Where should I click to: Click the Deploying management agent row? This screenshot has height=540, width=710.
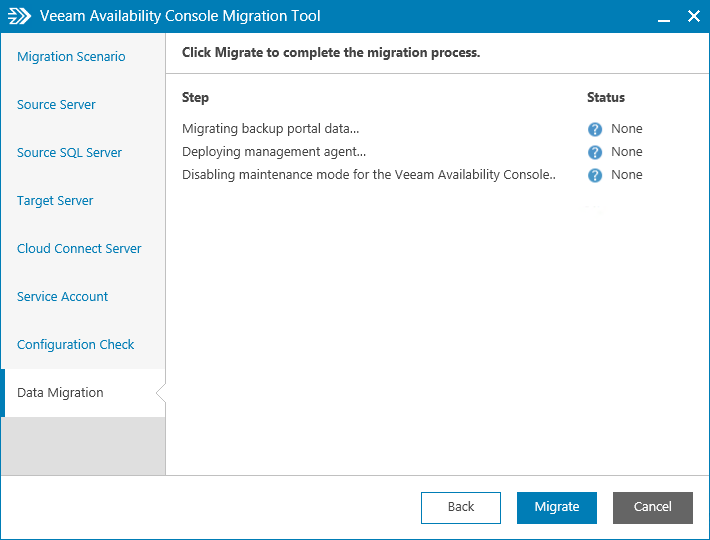pyautogui.click(x=274, y=152)
